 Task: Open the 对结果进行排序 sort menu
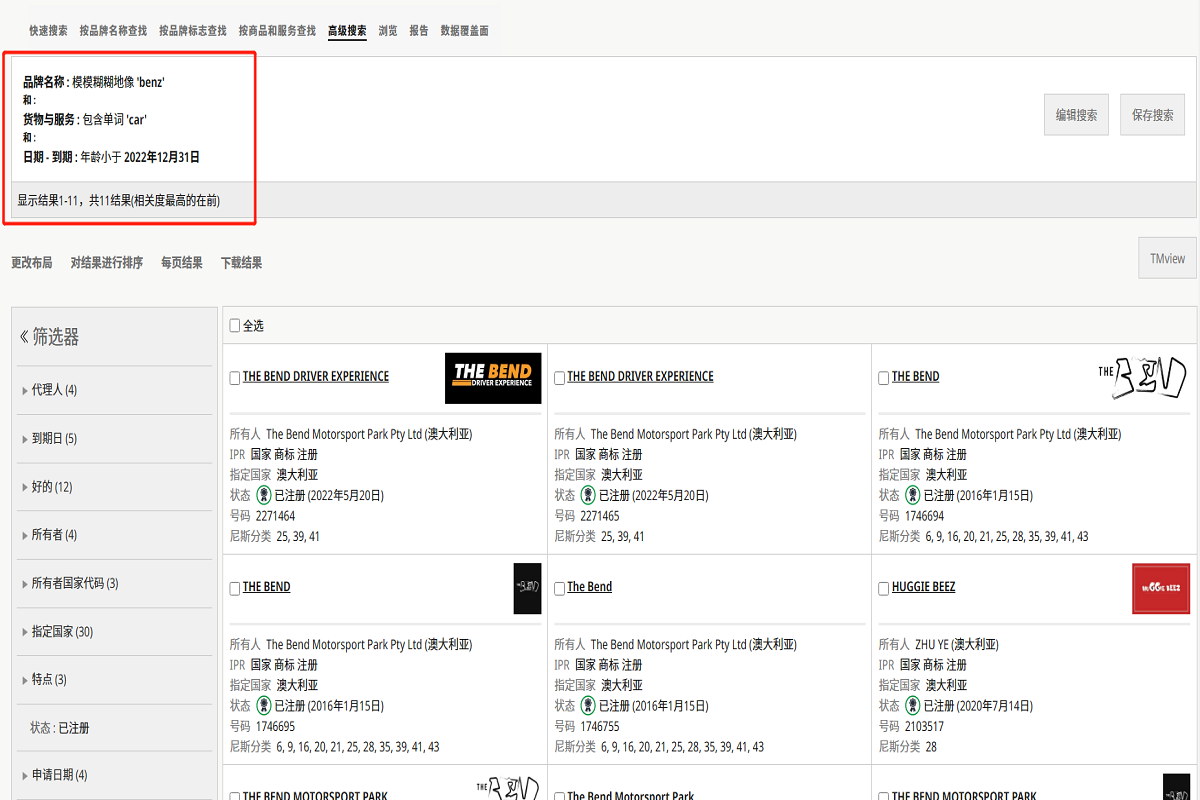[107, 263]
